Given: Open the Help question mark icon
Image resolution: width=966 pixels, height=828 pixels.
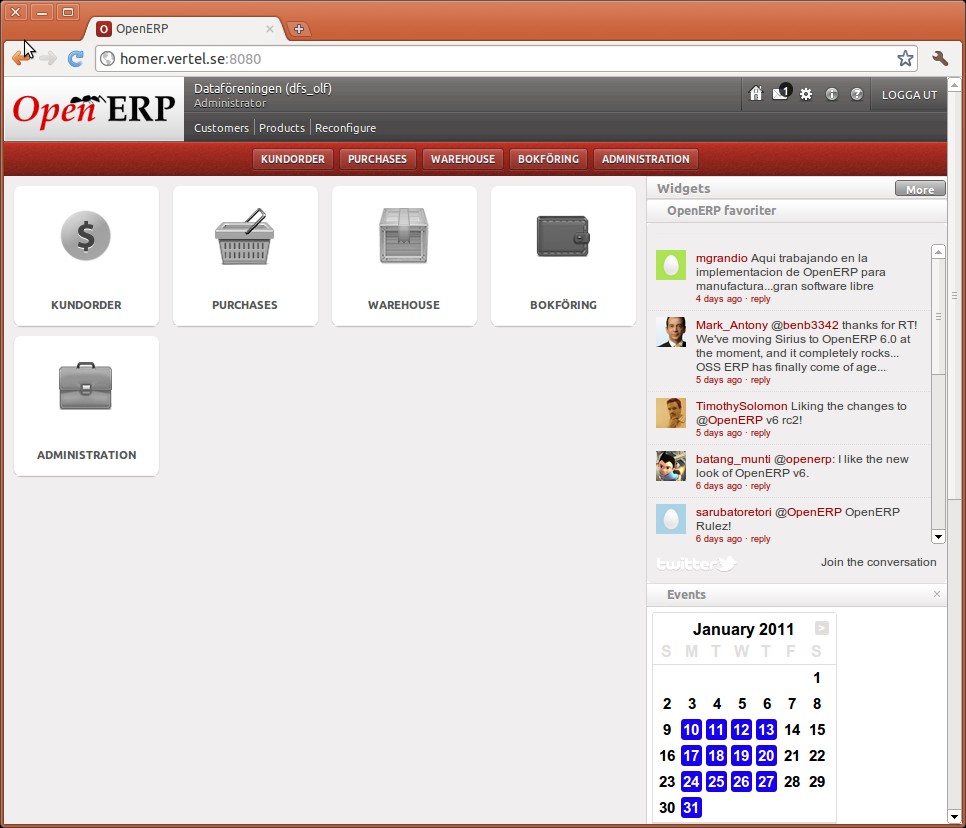Looking at the screenshot, I should tap(856, 94).
